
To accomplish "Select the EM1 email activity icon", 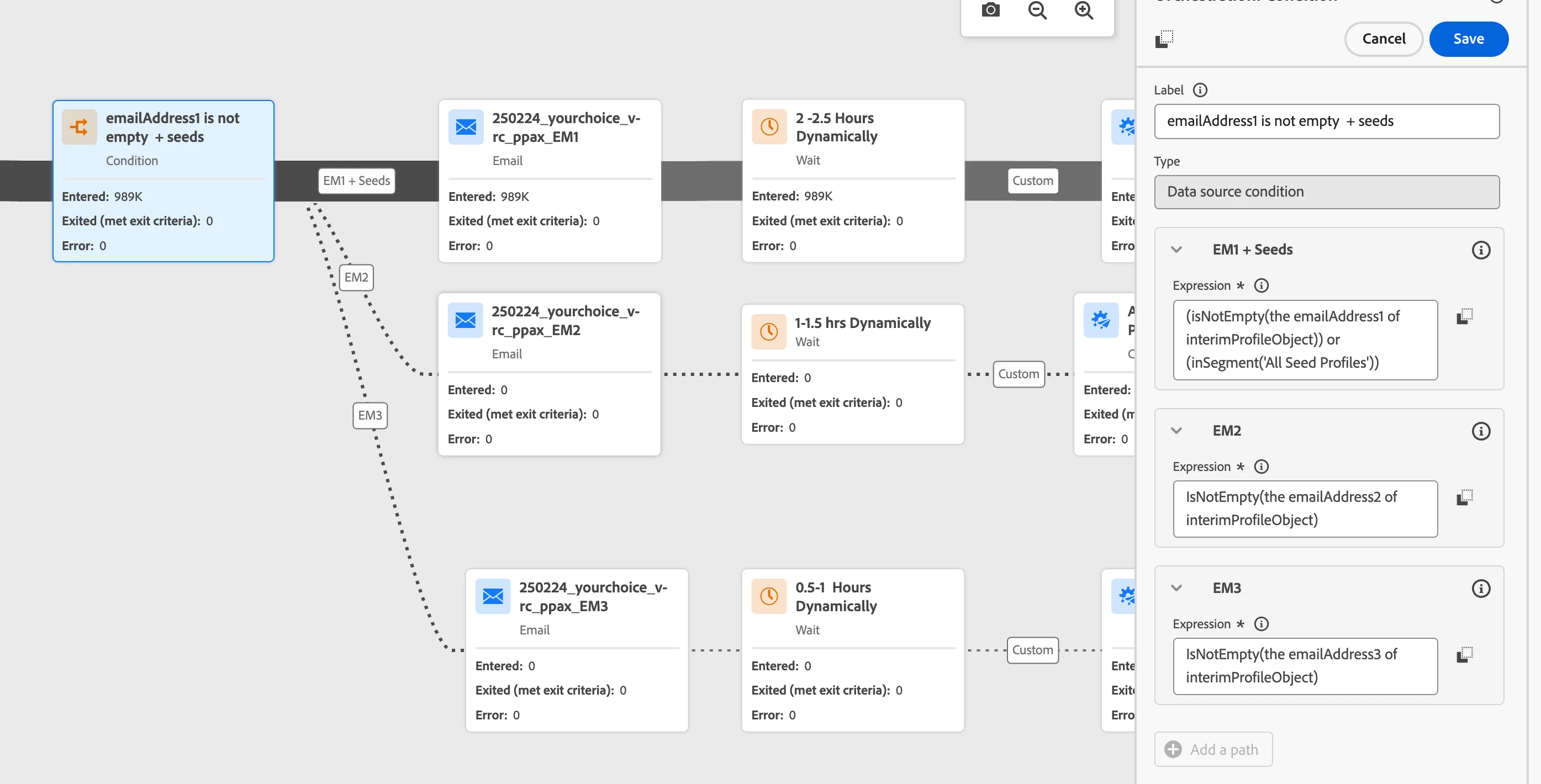I will (x=466, y=127).
